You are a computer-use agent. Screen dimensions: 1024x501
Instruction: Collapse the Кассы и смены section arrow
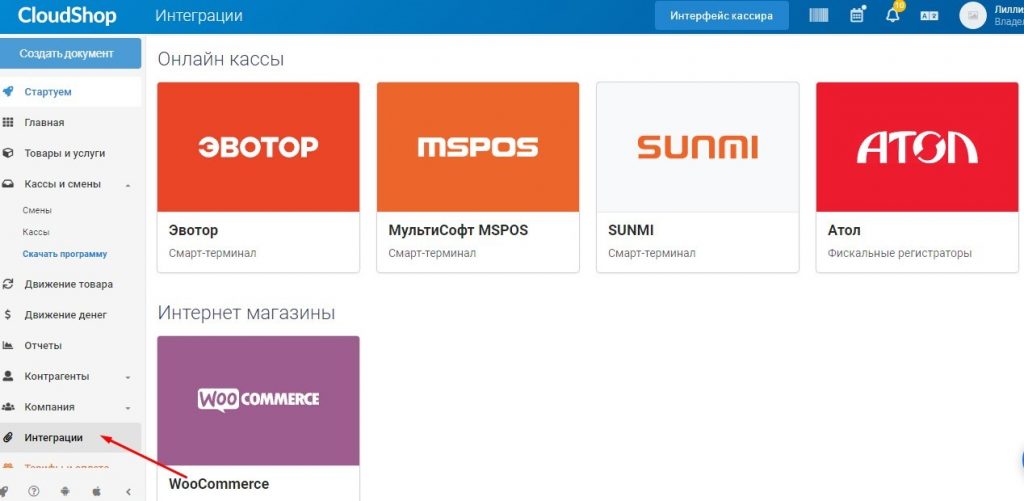click(x=128, y=186)
